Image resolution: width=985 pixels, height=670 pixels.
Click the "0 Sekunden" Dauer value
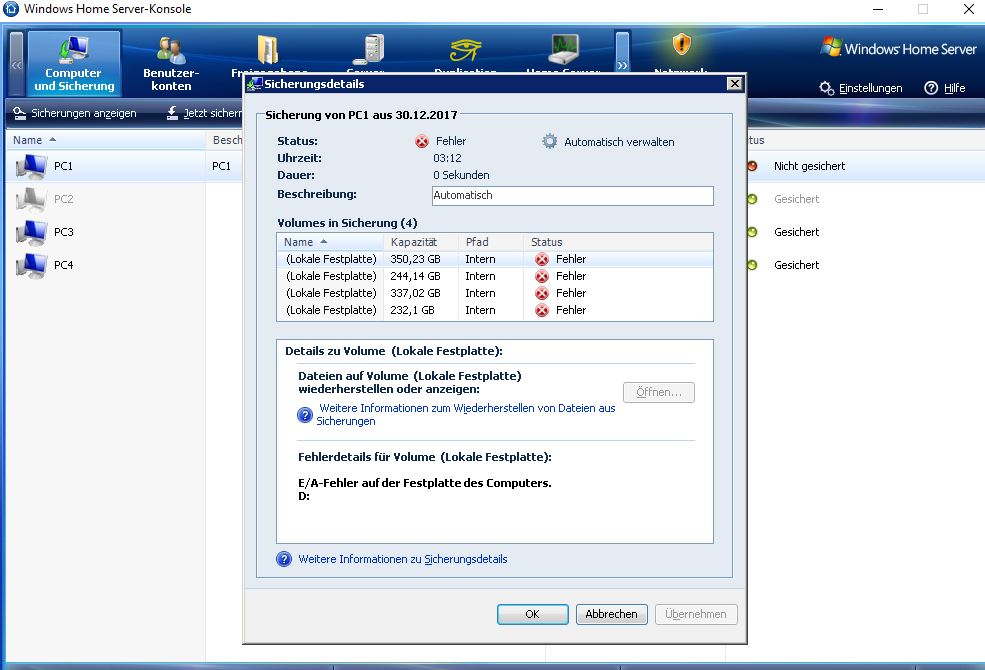(461, 175)
